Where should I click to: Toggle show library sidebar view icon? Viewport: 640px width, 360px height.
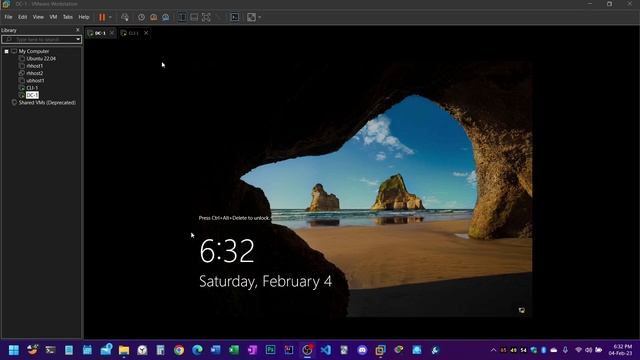tap(182, 17)
